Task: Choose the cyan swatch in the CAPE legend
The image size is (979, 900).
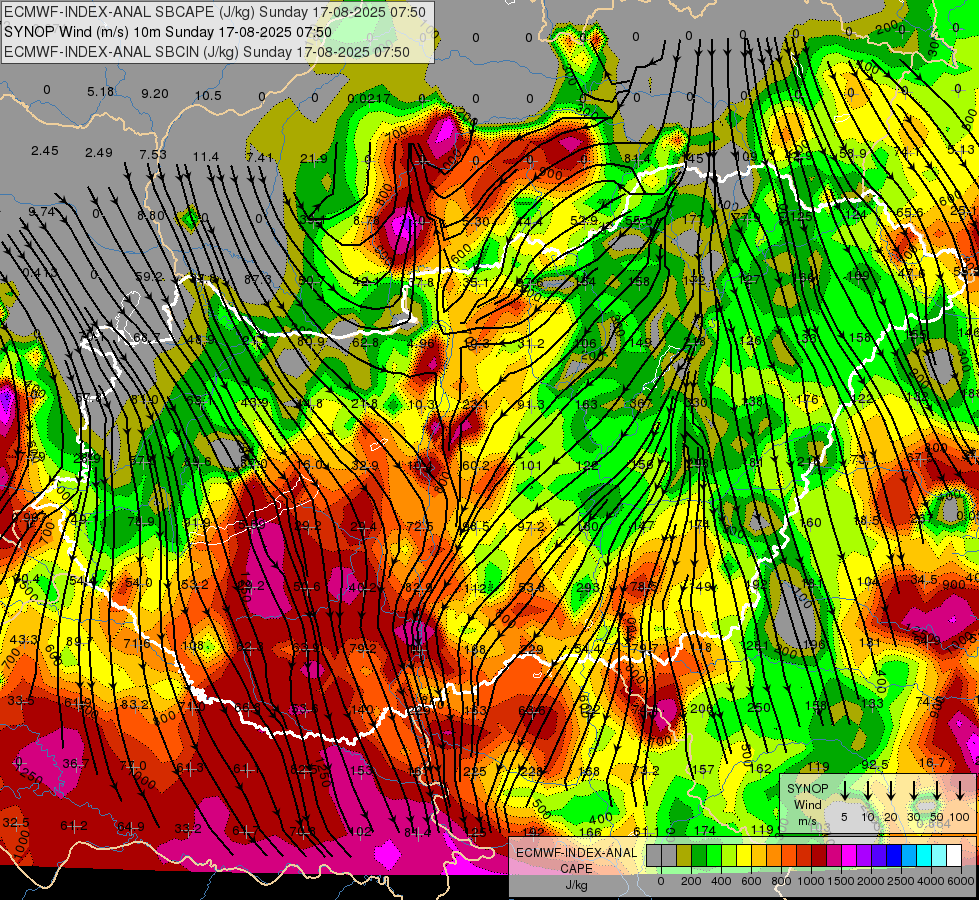Action: (923, 855)
